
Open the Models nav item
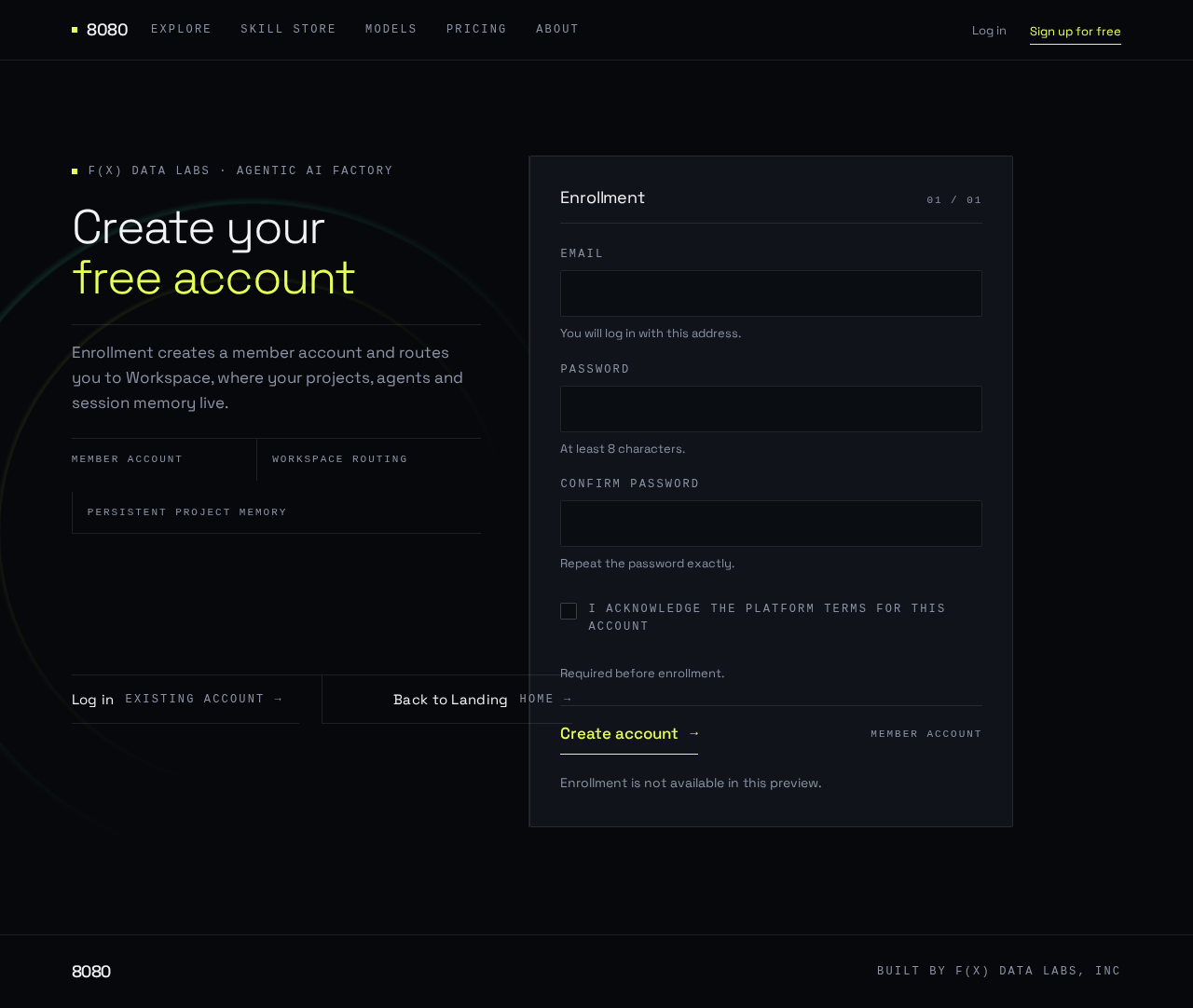click(391, 30)
